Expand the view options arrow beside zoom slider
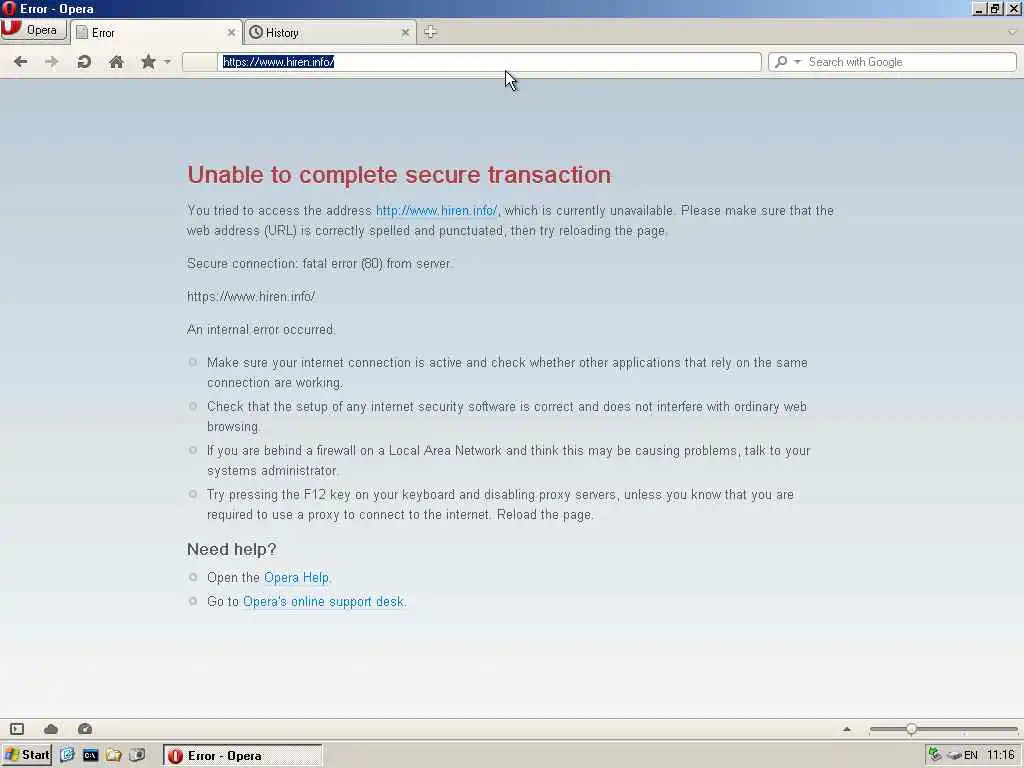Image resolution: width=1024 pixels, height=768 pixels. [847, 729]
